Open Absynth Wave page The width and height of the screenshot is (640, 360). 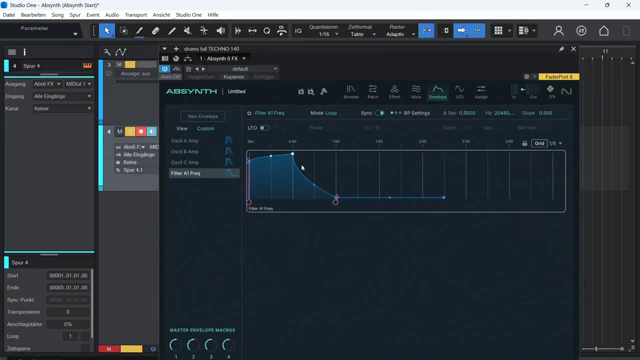coord(416,92)
